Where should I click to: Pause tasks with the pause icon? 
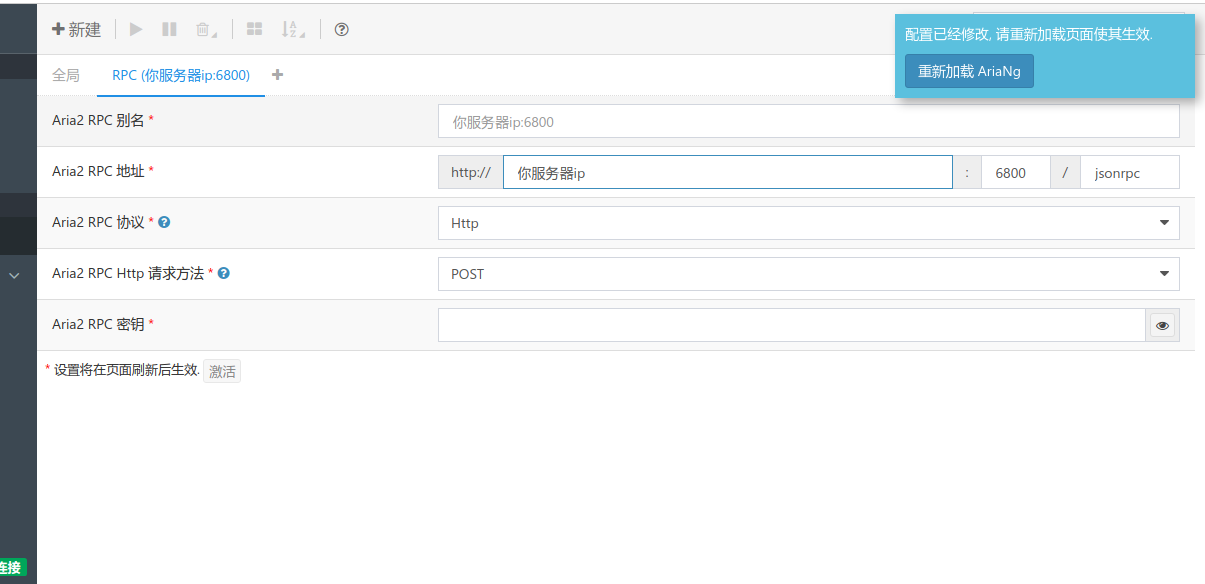170,30
